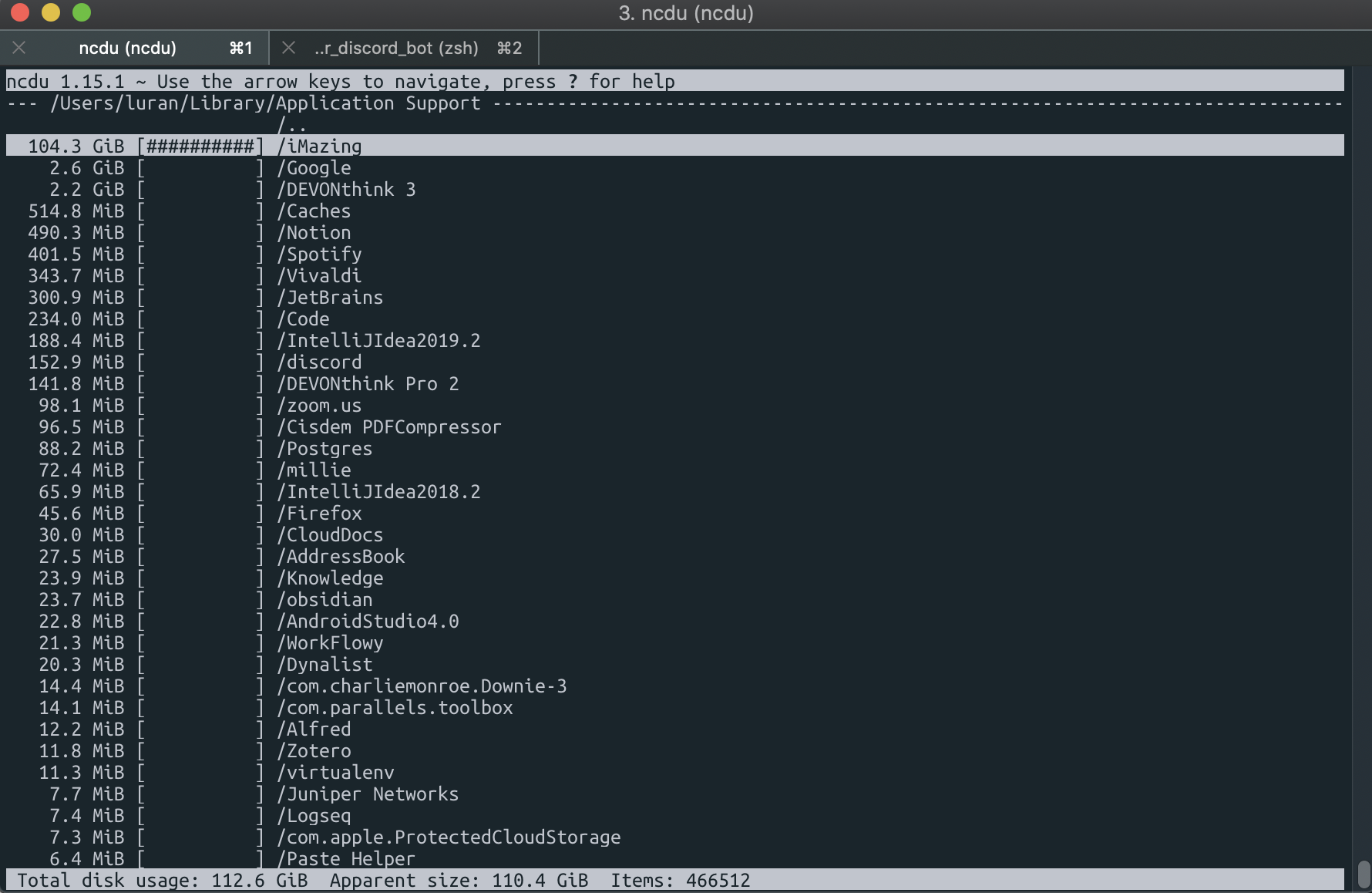Click the /Users/luran/Library/Application Support path
1372x893 pixels.
tap(265, 103)
